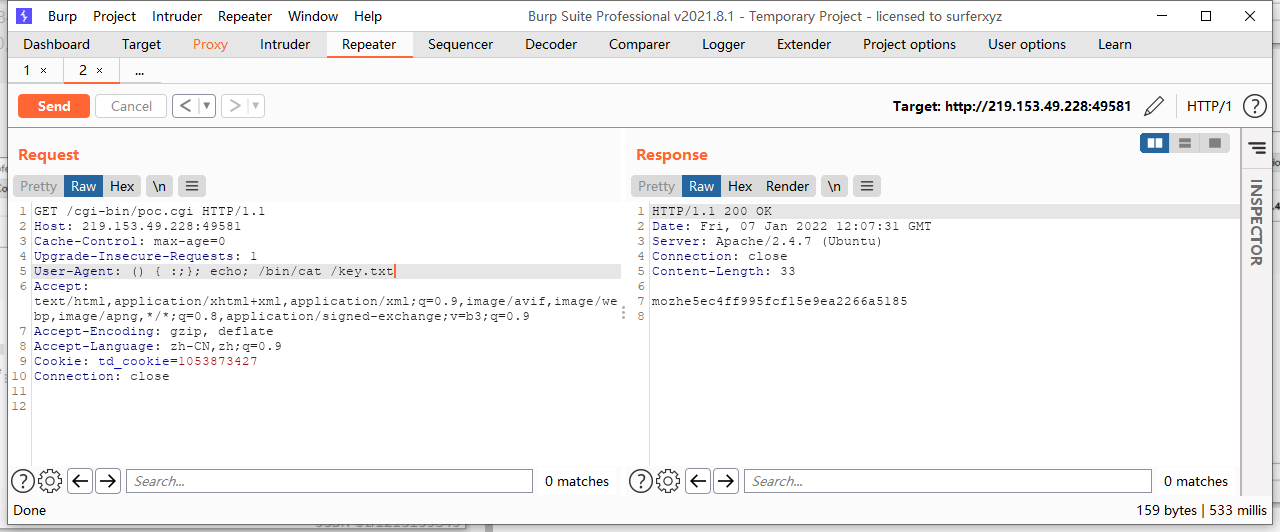Switch response view to Render
1280x532 pixels.
(x=788, y=186)
